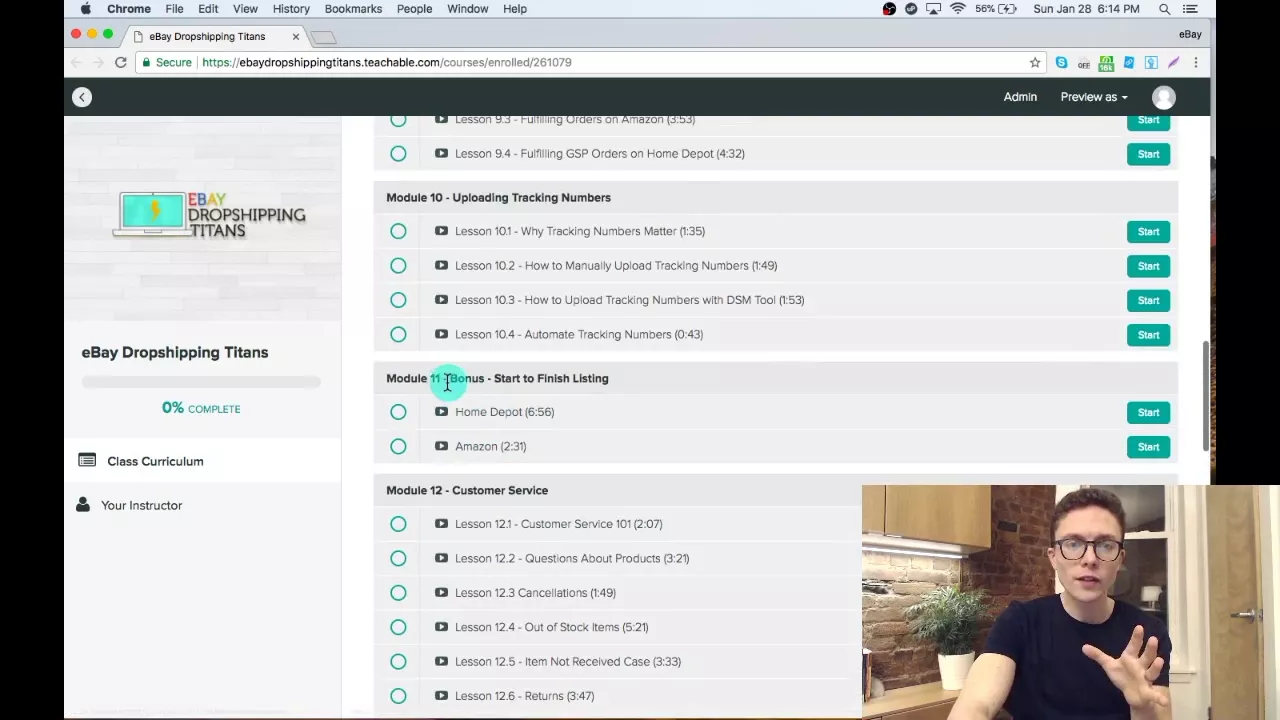
Task: Open the People menu
Action: (414, 9)
